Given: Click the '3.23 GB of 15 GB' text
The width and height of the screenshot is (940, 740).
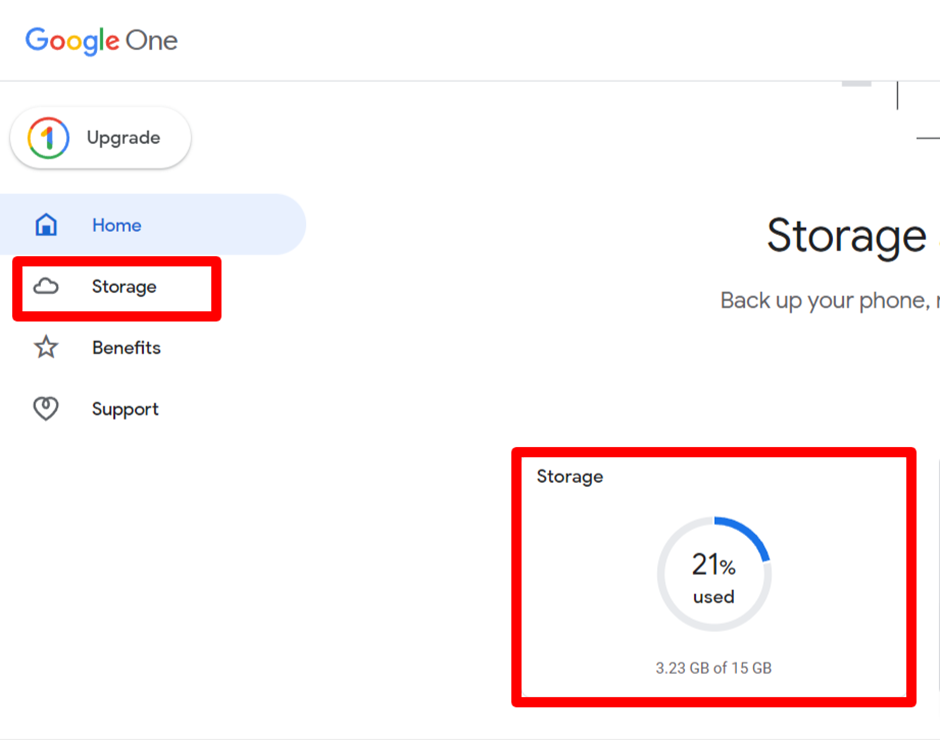Looking at the screenshot, I should [x=713, y=668].
